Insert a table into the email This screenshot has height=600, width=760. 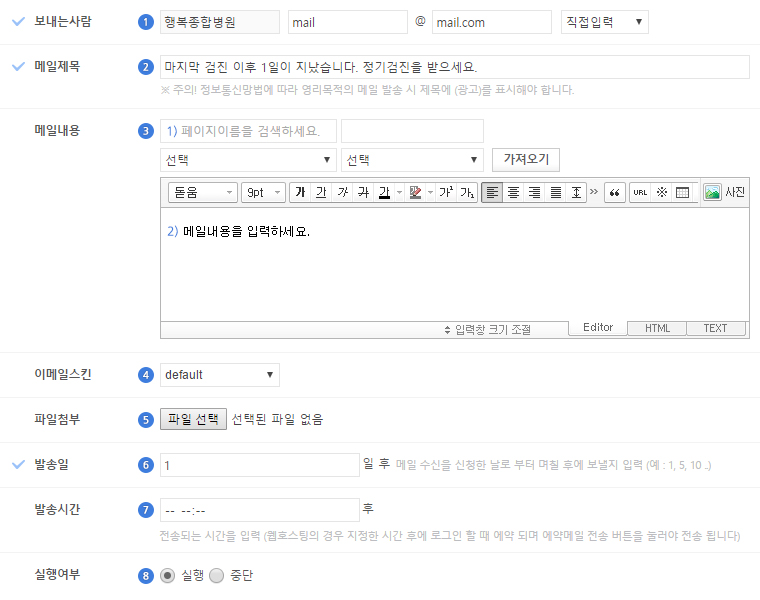[x=682, y=192]
